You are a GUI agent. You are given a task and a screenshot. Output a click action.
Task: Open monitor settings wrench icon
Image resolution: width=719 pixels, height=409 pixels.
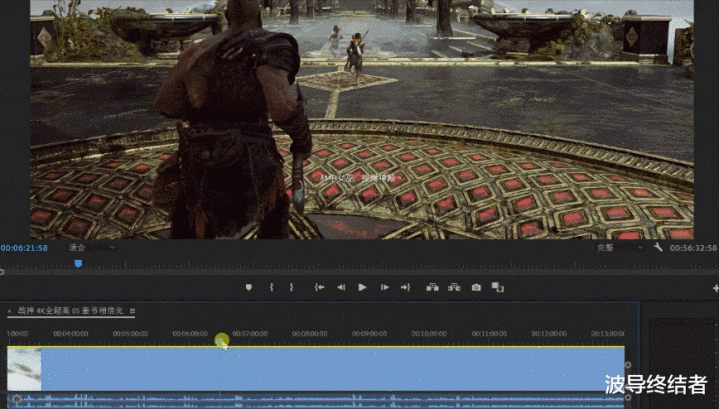(658, 248)
